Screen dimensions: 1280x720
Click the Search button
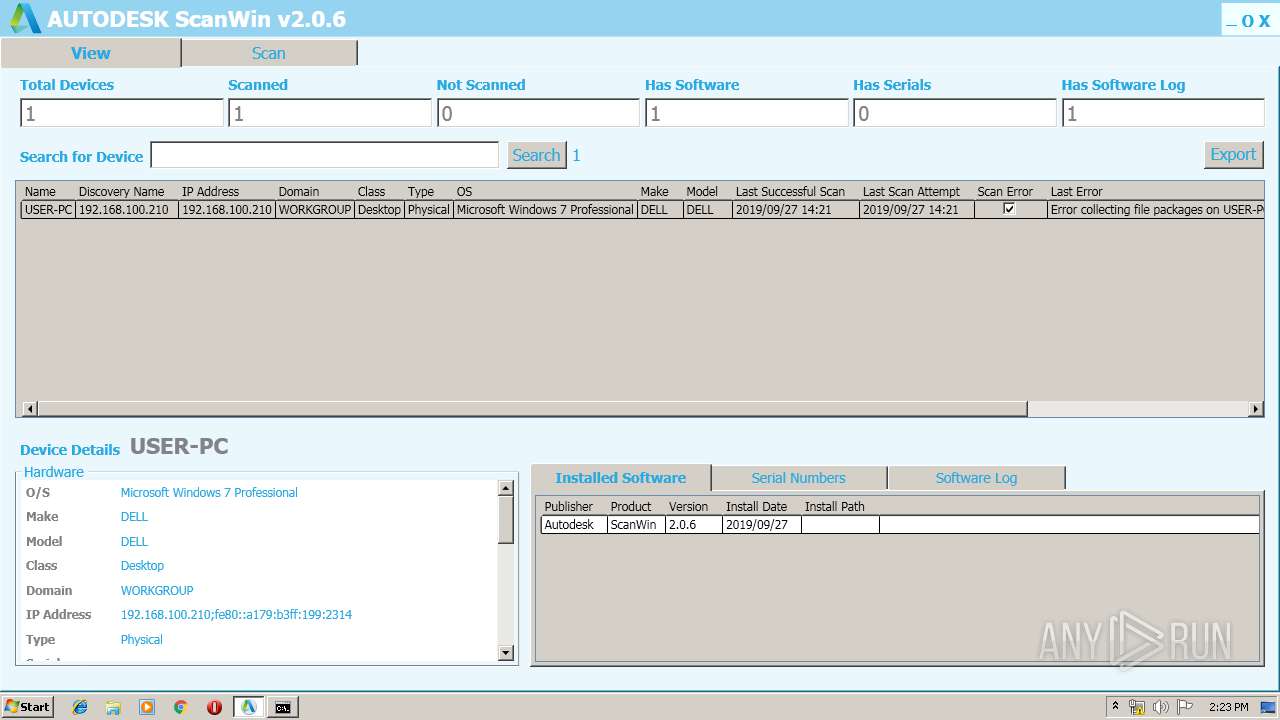tap(536, 155)
